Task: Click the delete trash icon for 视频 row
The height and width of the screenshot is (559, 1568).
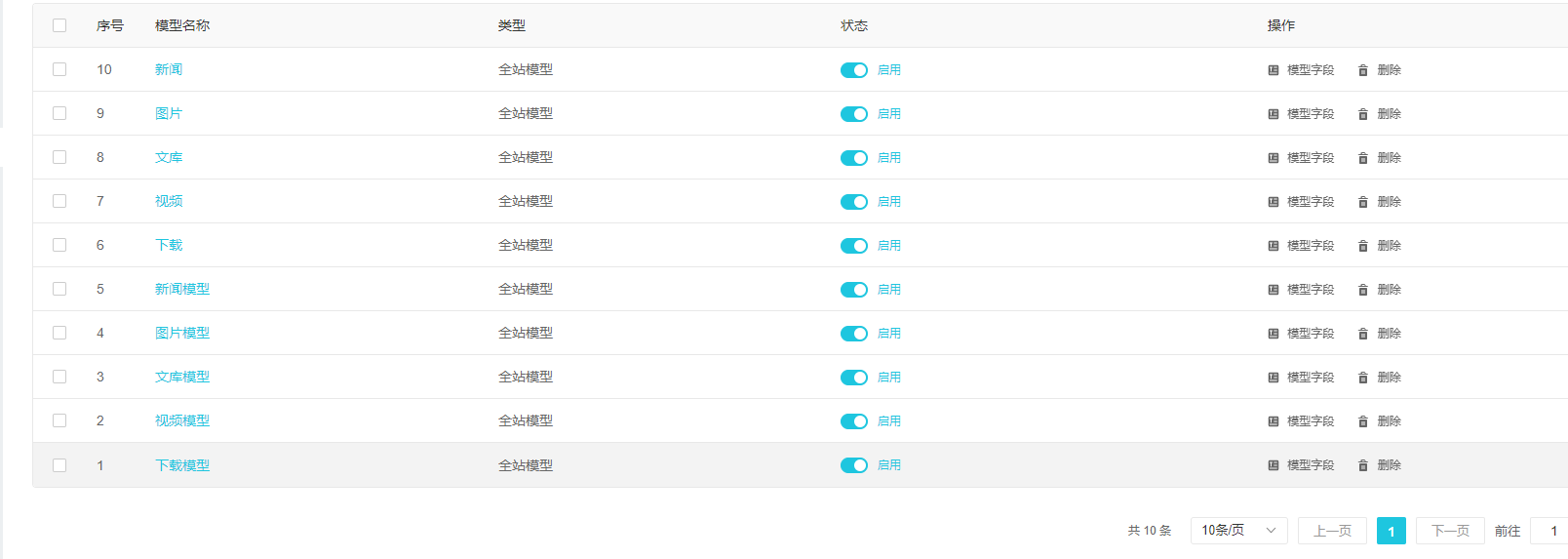Action: point(1362,202)
